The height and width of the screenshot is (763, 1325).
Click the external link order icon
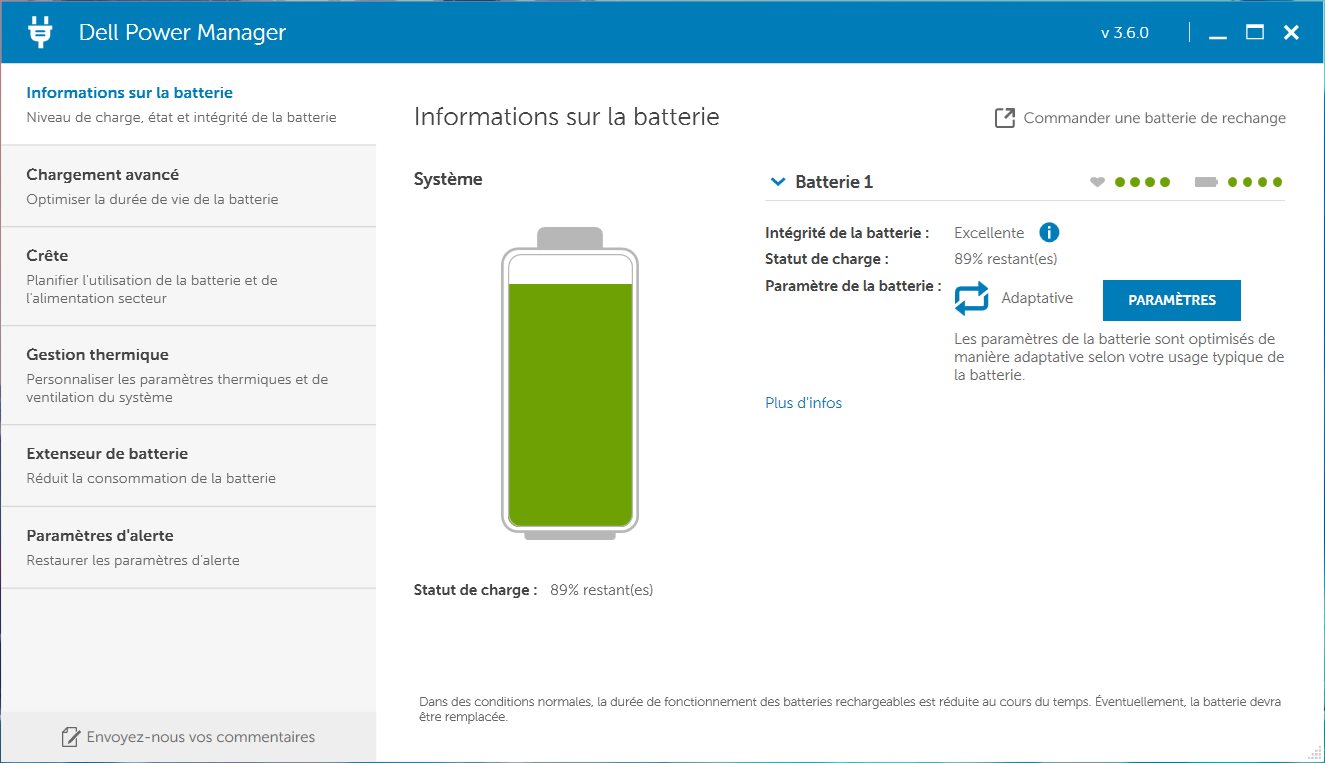[1004, 118]
